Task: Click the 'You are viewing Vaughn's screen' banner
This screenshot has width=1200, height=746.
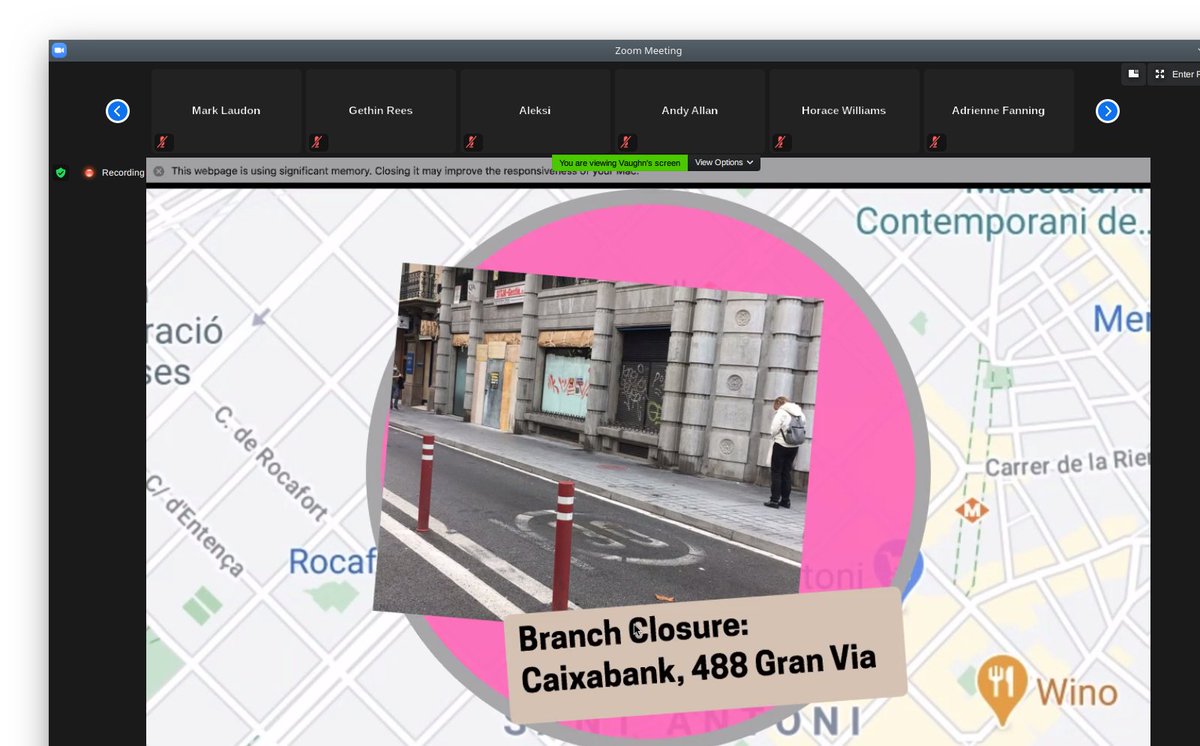Action: coord(620,162)
